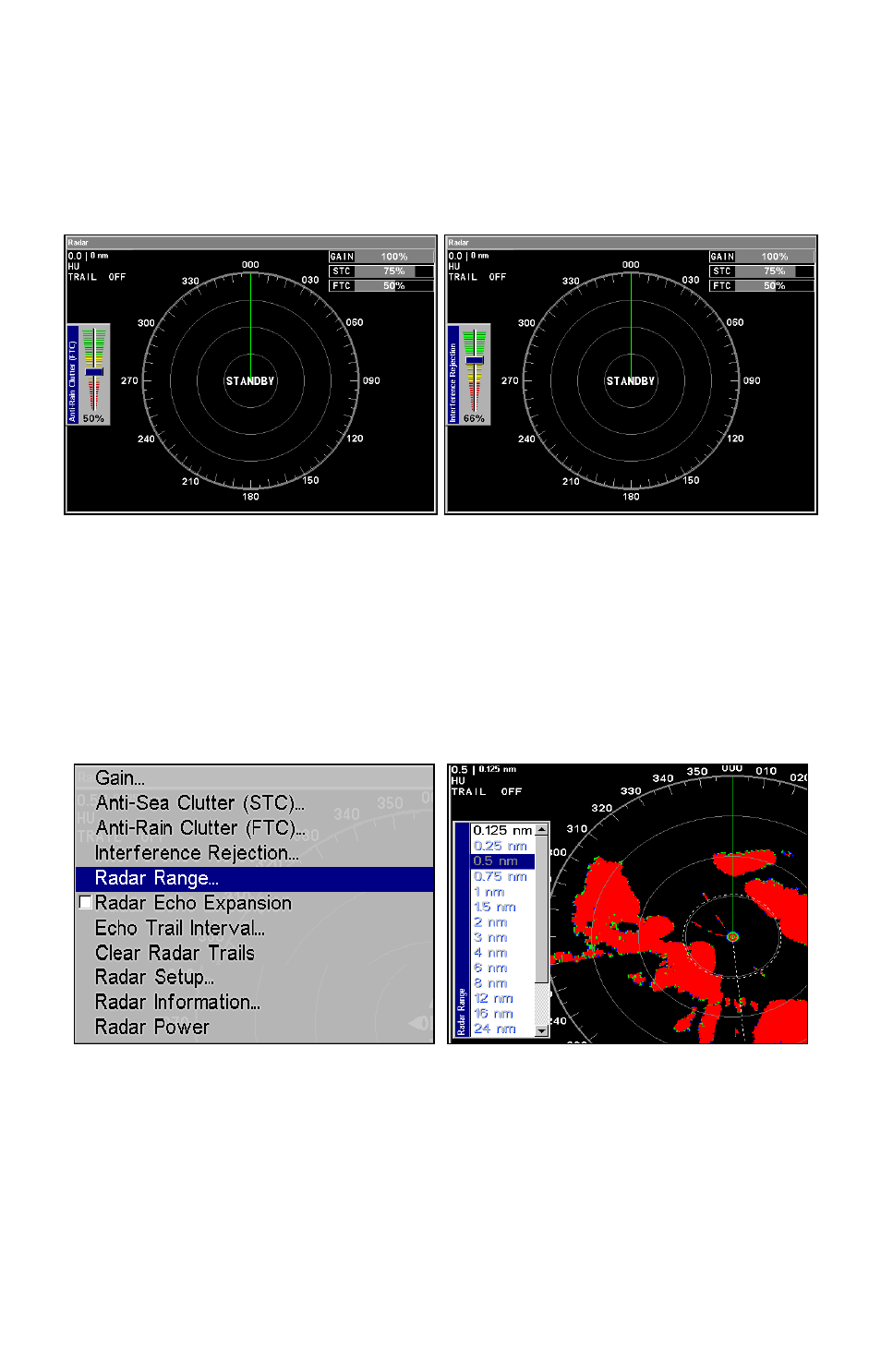Choose the 1.5 nm radar range
This screenshot has width=881, height=1372.
pyautogui.click(x=503, y=907)
